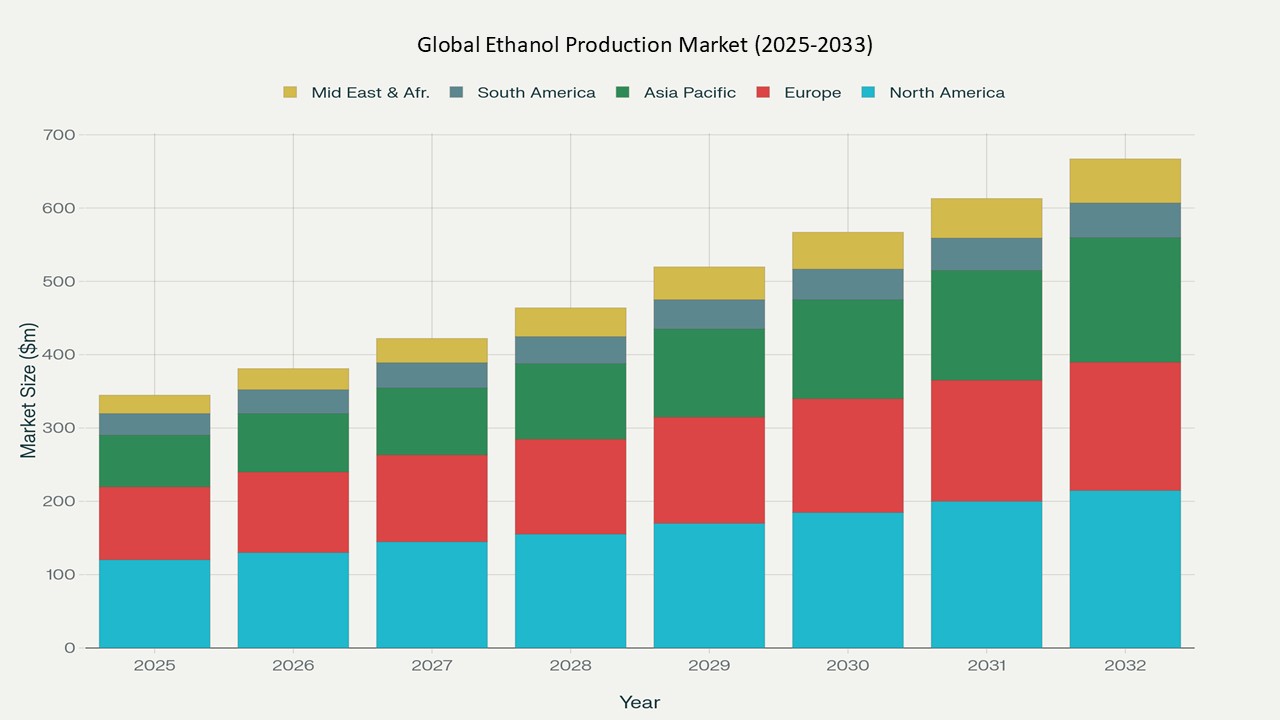Click the South America segment in the 2027 bar
The width and height of the screenshot is (1280, 720).
(432, 375)
